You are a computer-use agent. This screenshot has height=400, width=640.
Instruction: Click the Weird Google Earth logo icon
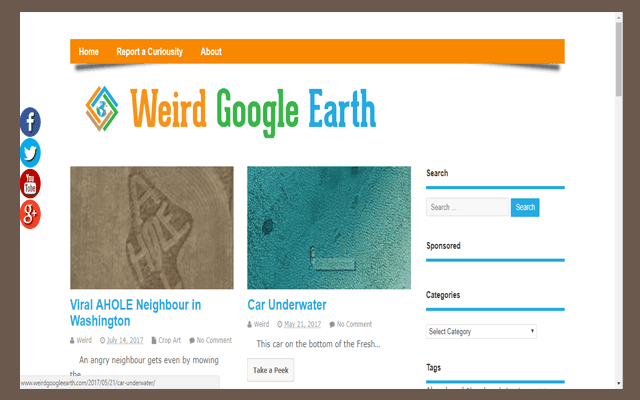[x=102, y=109]
